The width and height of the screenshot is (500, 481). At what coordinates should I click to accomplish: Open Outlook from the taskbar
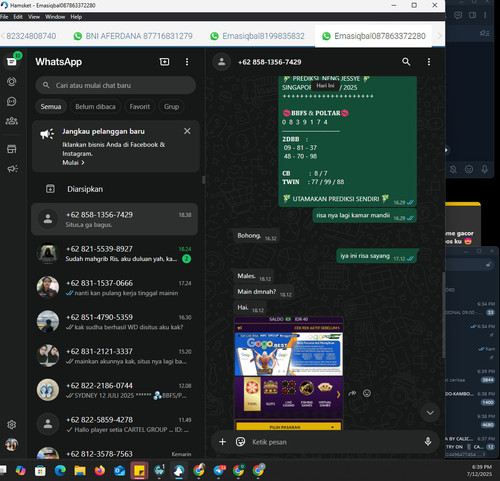pos(119,471)
